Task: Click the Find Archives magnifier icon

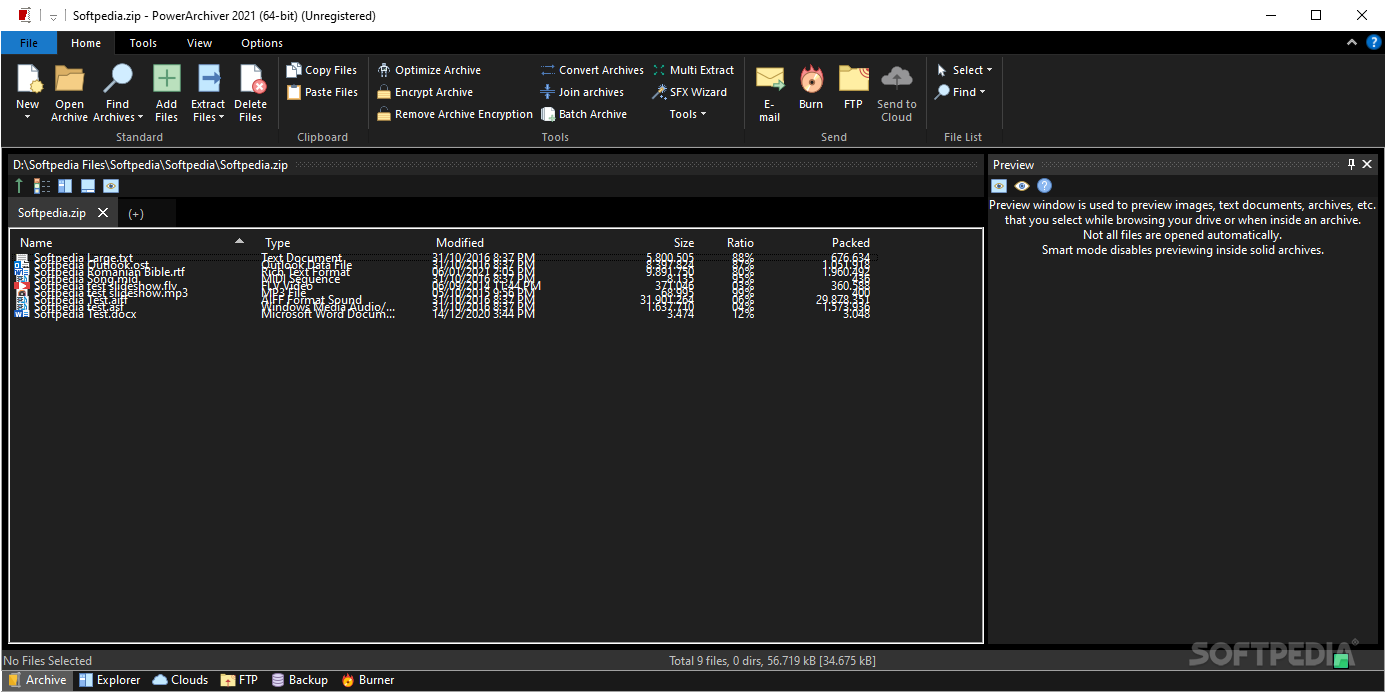Action: click(x=118, y=79)
